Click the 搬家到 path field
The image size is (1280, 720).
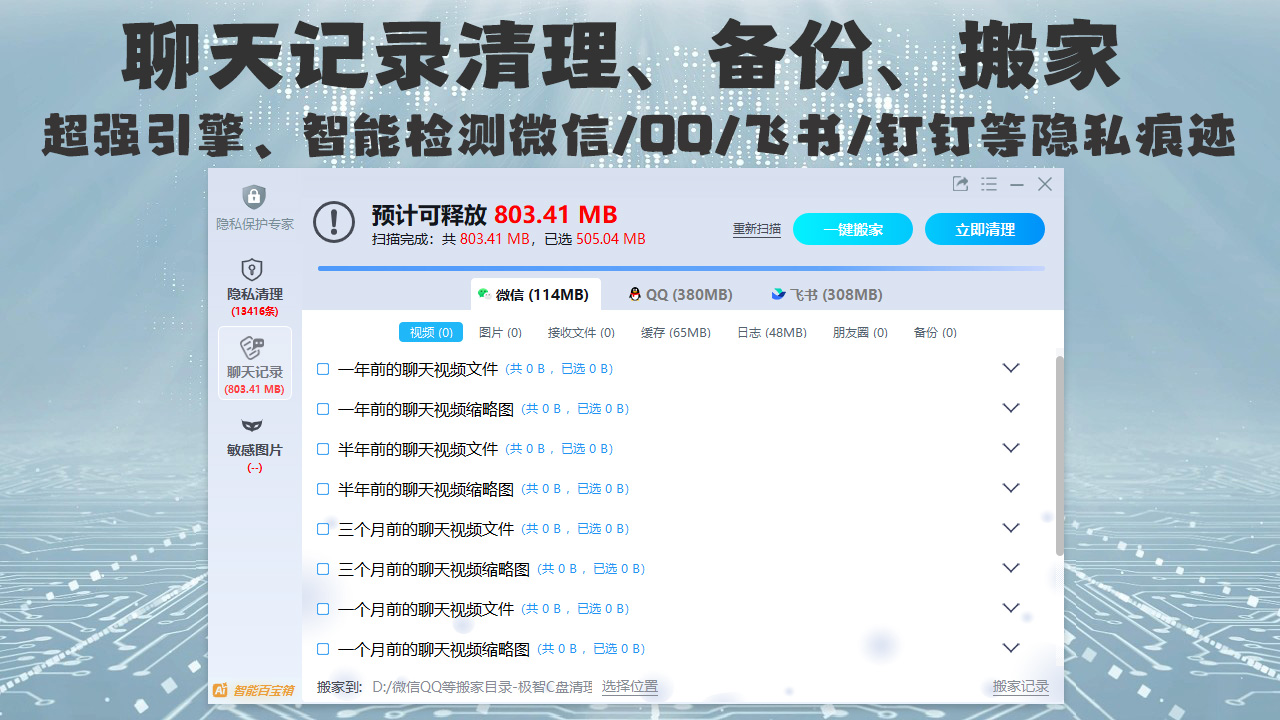point(482,687)
